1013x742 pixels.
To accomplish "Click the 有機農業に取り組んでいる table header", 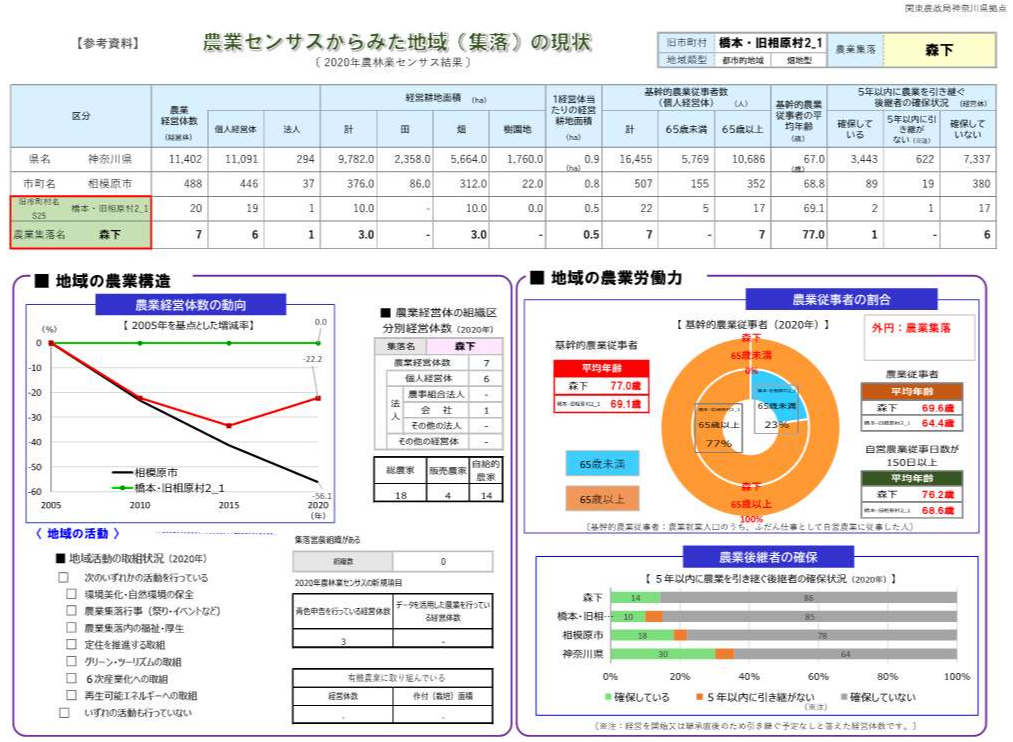I will coord(393,678).
